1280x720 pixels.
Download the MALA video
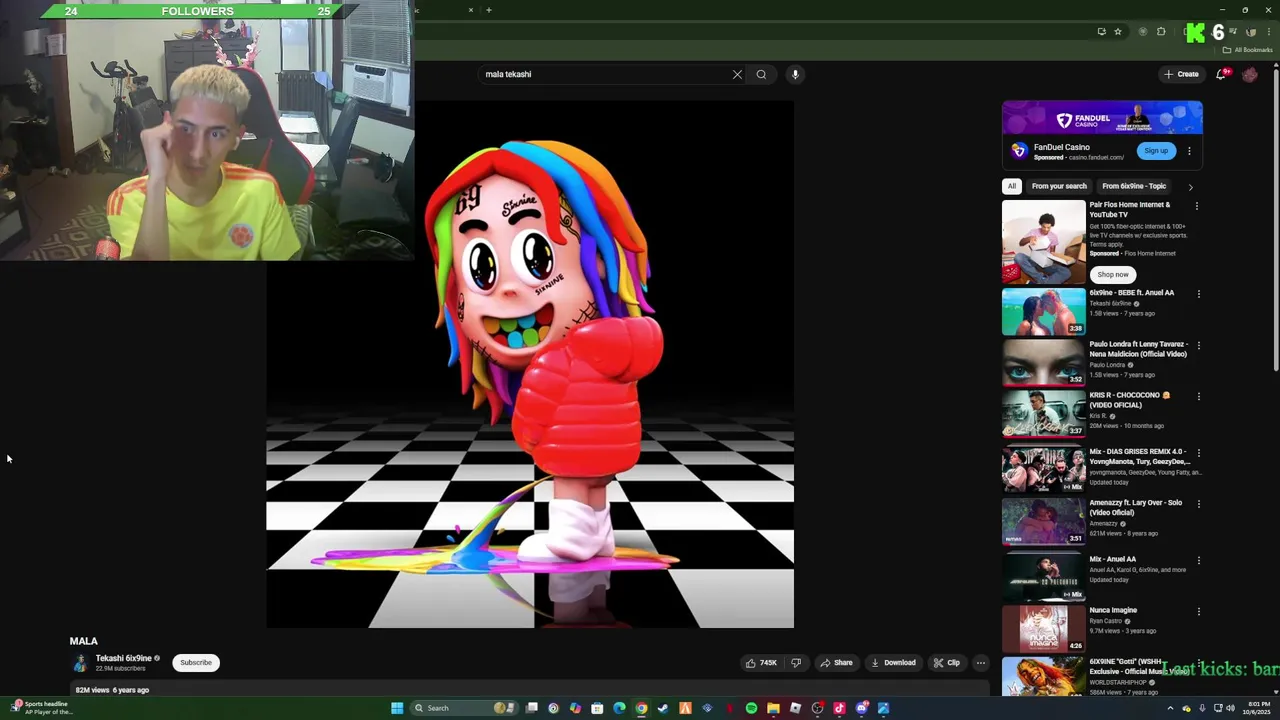[x=893, y=663]
